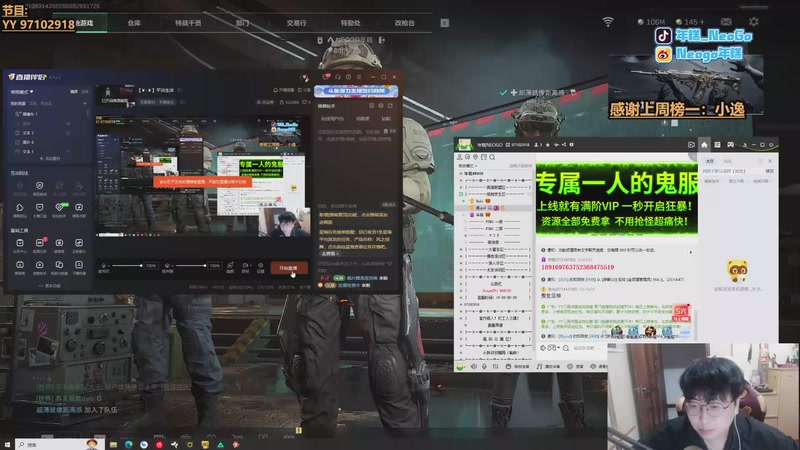Mute the microphone in streaming app
800x450 pixels.
pyautogui.click(x=104, y=266)
